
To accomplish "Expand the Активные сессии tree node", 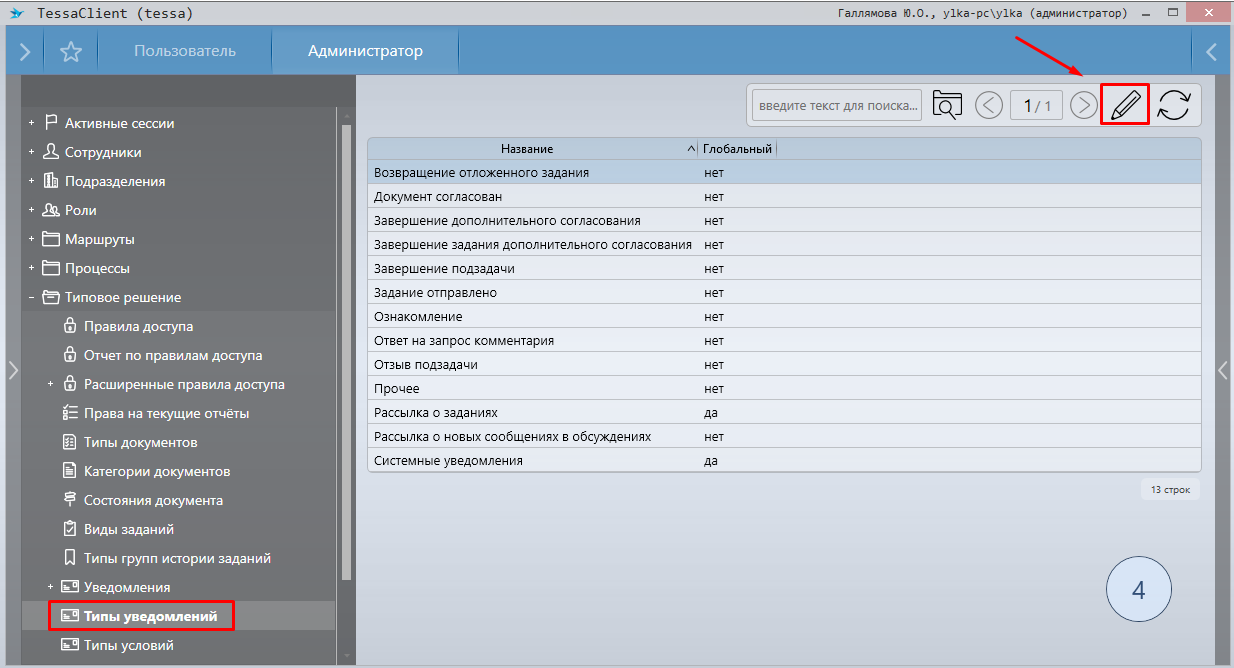I will tap(32, 123).
